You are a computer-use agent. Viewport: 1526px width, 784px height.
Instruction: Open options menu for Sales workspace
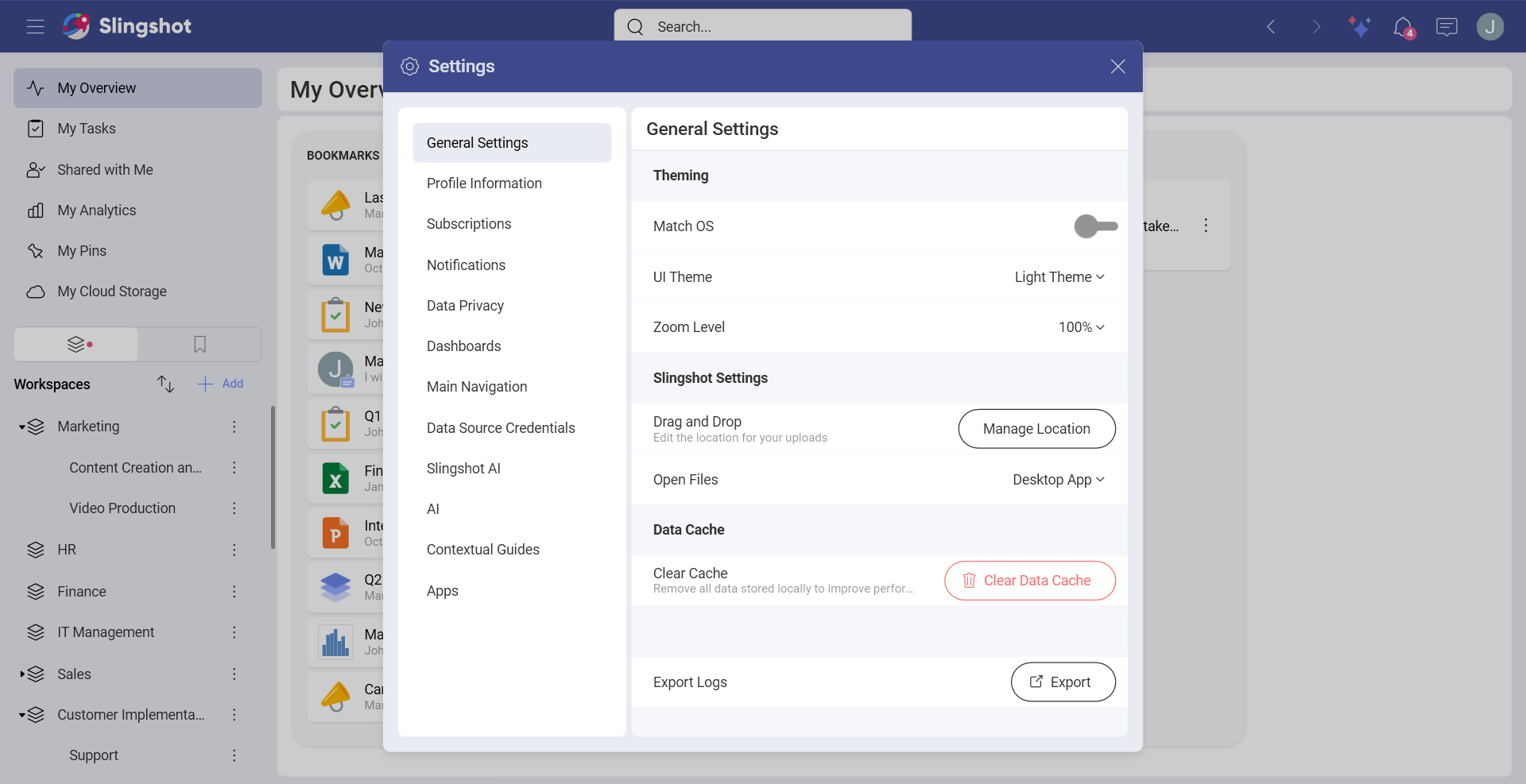click(x=234, y=674)
